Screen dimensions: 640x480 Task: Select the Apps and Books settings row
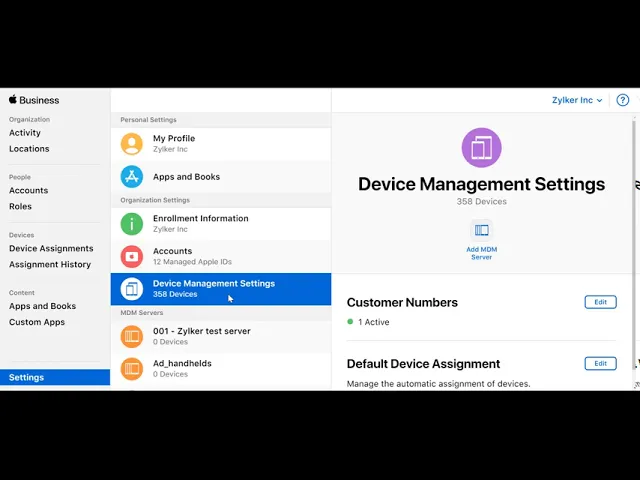(x=221, y=177)
